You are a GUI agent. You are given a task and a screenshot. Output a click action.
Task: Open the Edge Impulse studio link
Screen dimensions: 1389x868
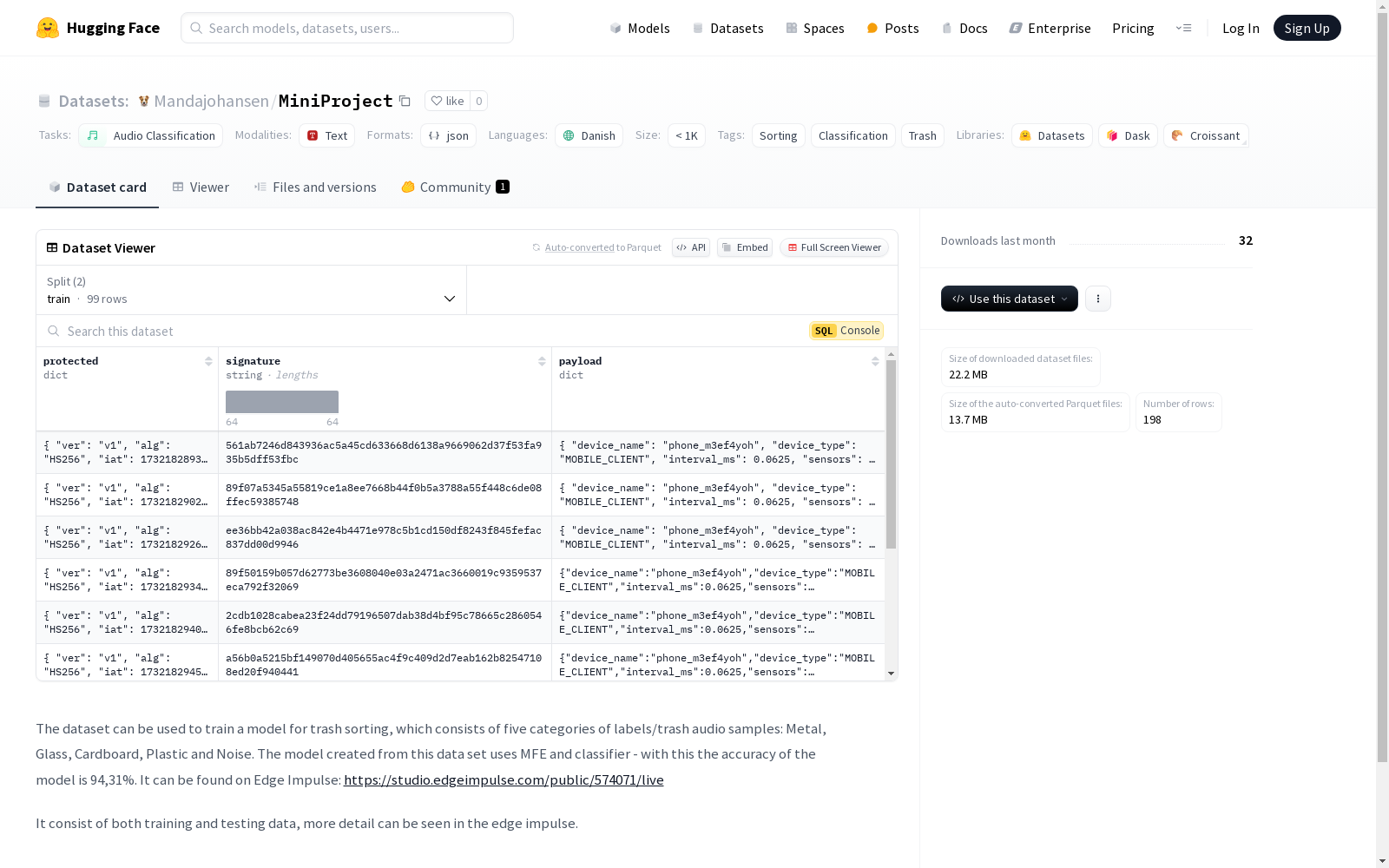tap(504, 779)
